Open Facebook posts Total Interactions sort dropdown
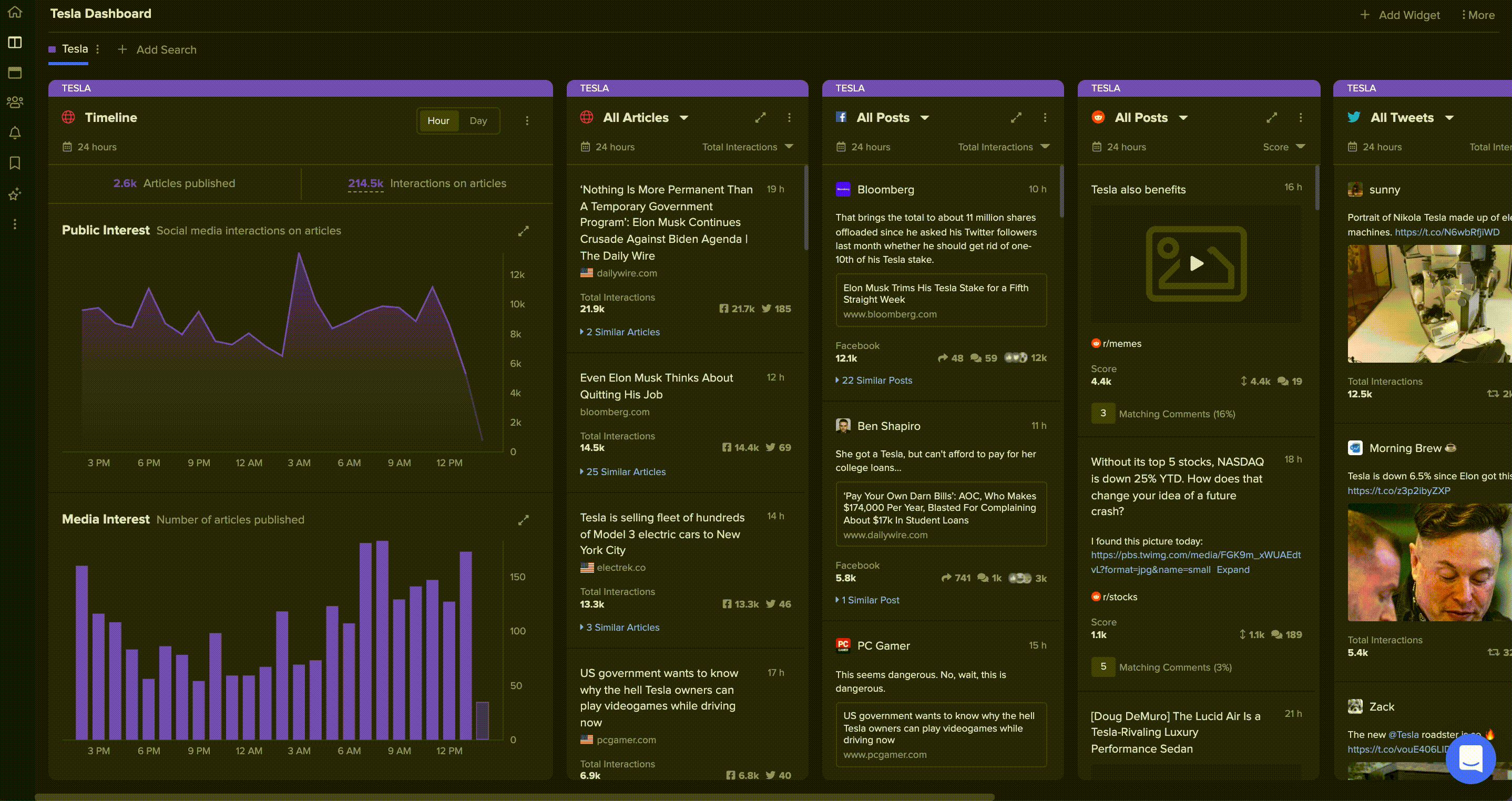The image size is (1512, 801). [1003, 147]
